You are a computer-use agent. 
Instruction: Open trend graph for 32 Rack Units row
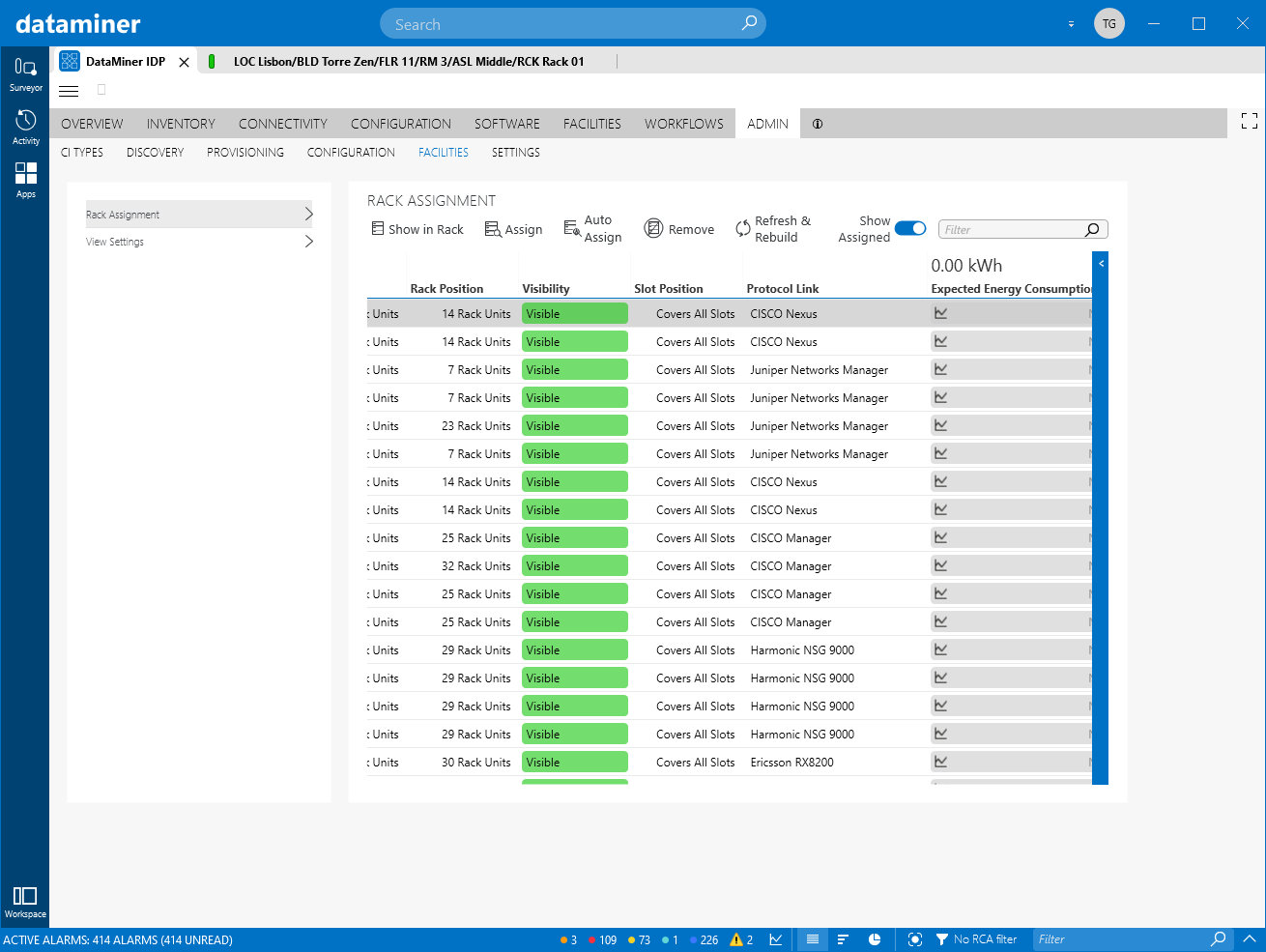pyautogui.click(x=940, y=565)
